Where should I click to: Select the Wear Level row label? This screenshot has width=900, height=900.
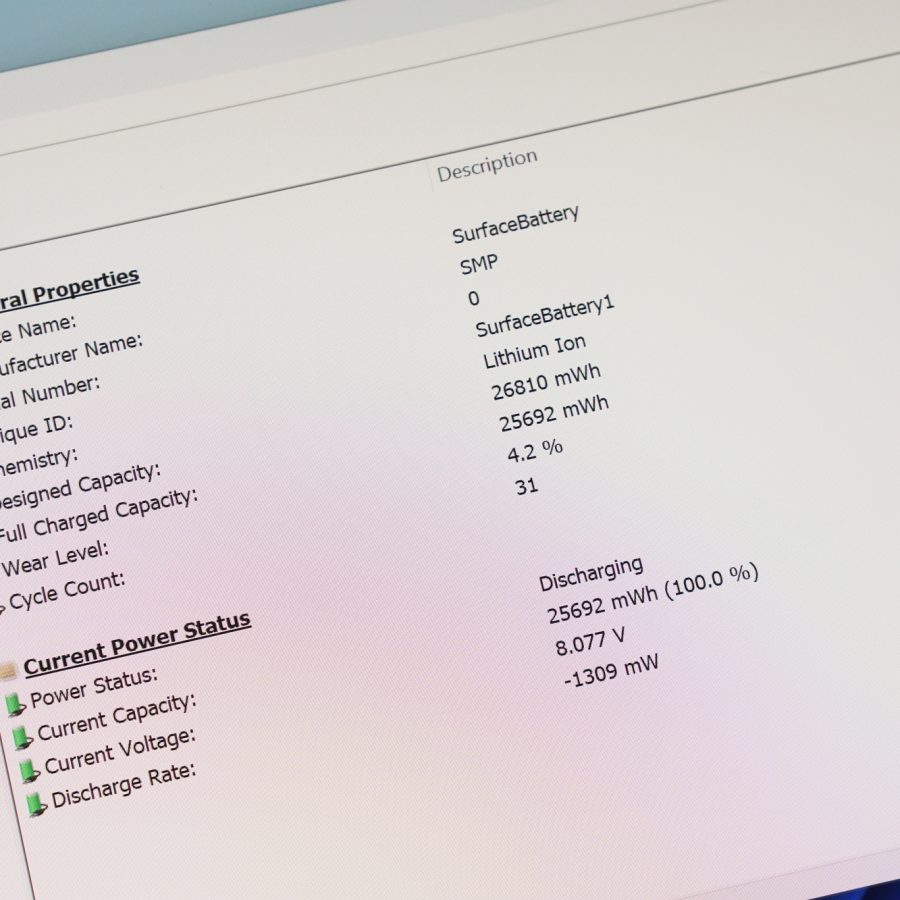(x=55, y=559)
